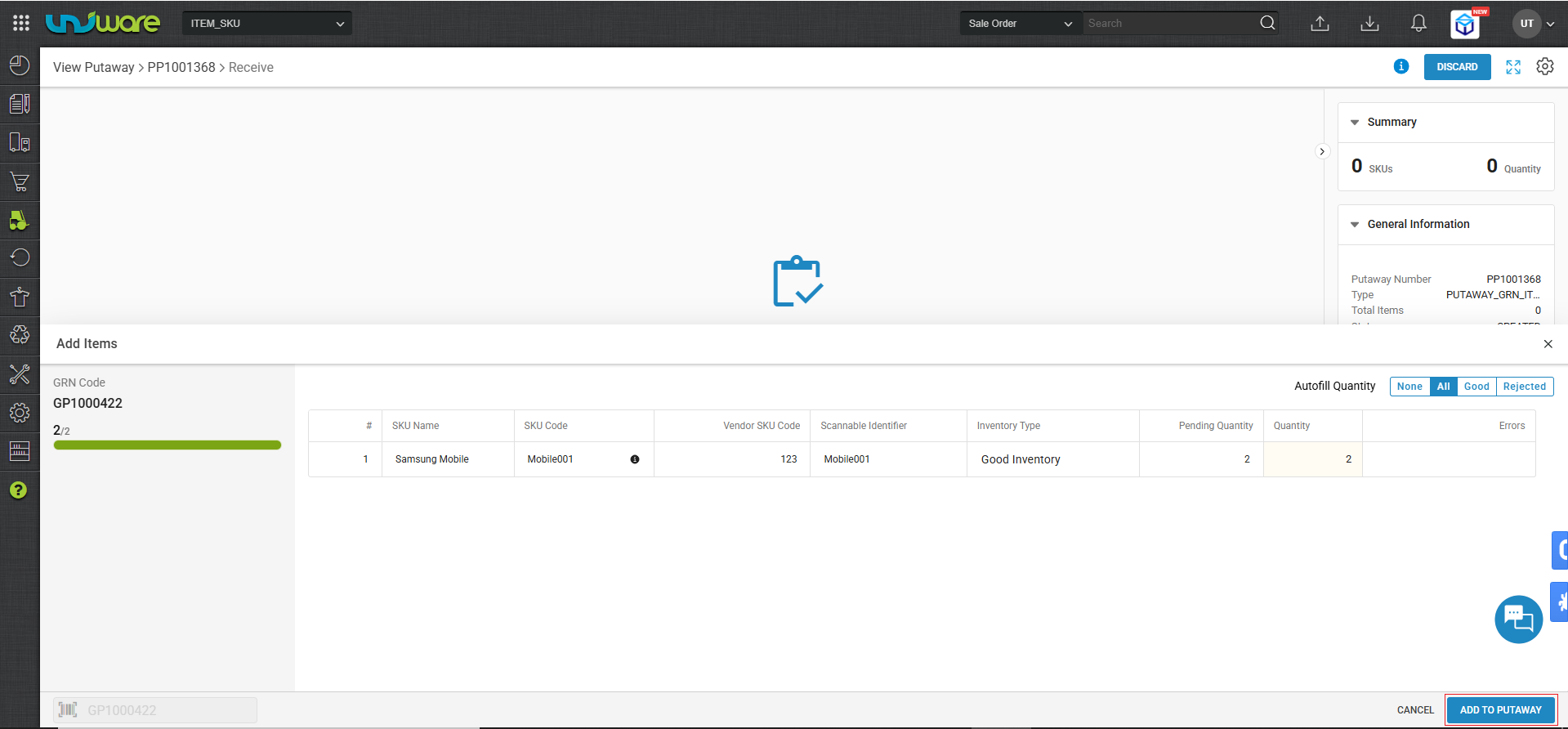
Task: Set Autofill Quantity to Good
Action: point(1476,387)
